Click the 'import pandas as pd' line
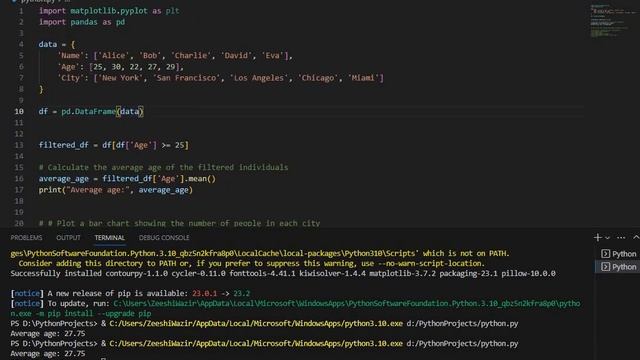The width and height of the screenshot is (640, 360). [82, 22]
